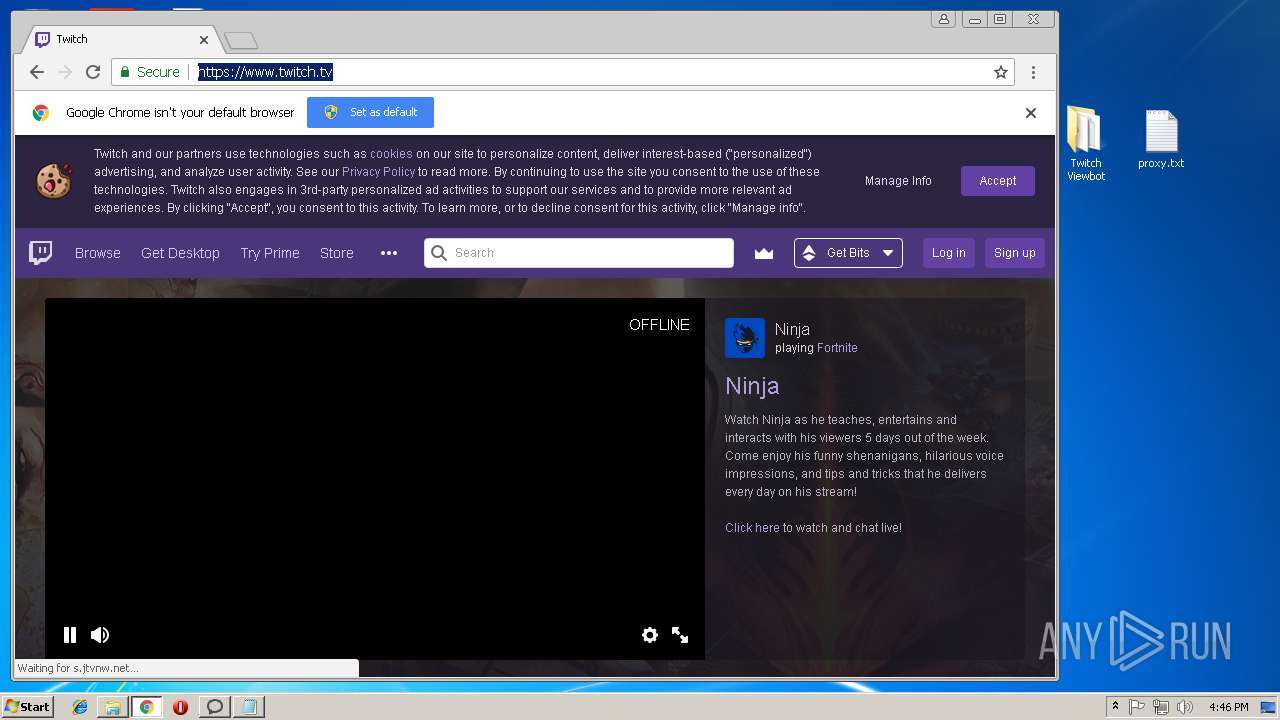Open the Action Center flag icon
The width and height of the screenshot is (1280, 720).
(x=1137, y=707)
